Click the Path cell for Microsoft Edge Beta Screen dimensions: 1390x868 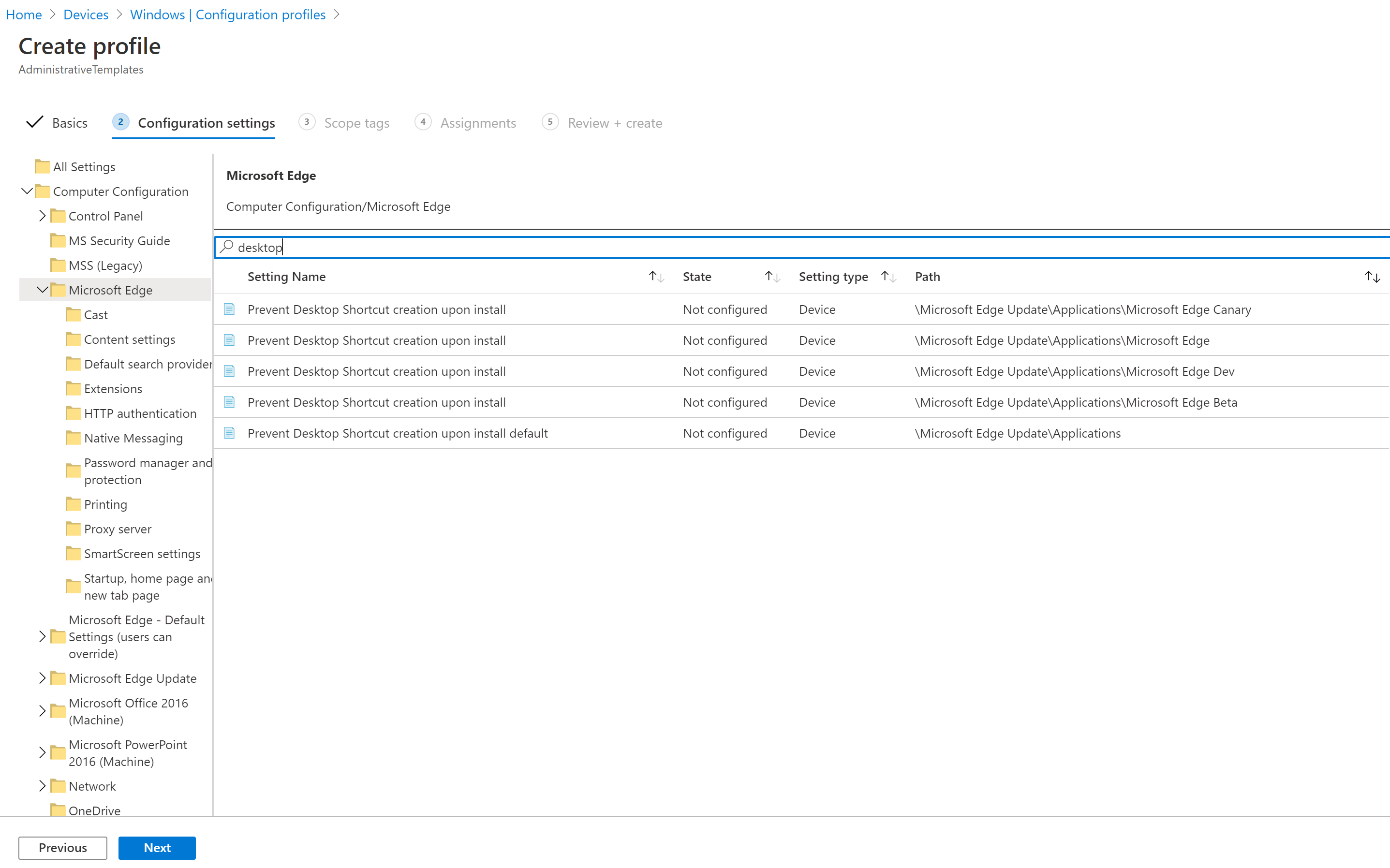1075,402
